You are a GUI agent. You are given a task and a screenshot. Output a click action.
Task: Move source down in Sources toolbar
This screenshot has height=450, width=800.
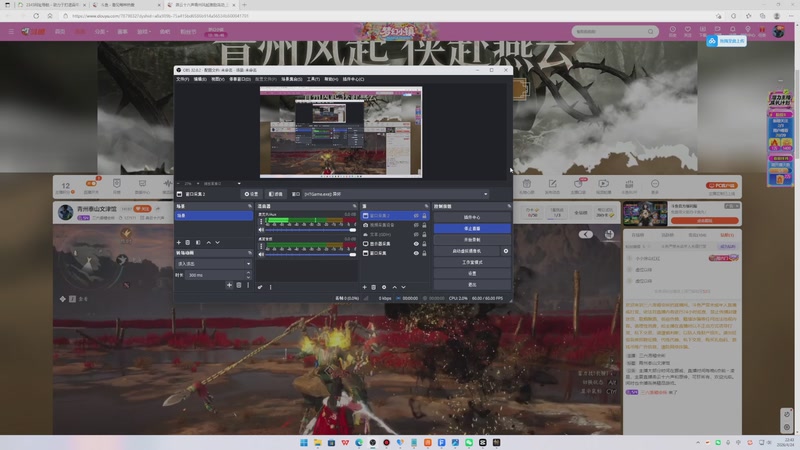pyautogui.click(x=404, y=287)
